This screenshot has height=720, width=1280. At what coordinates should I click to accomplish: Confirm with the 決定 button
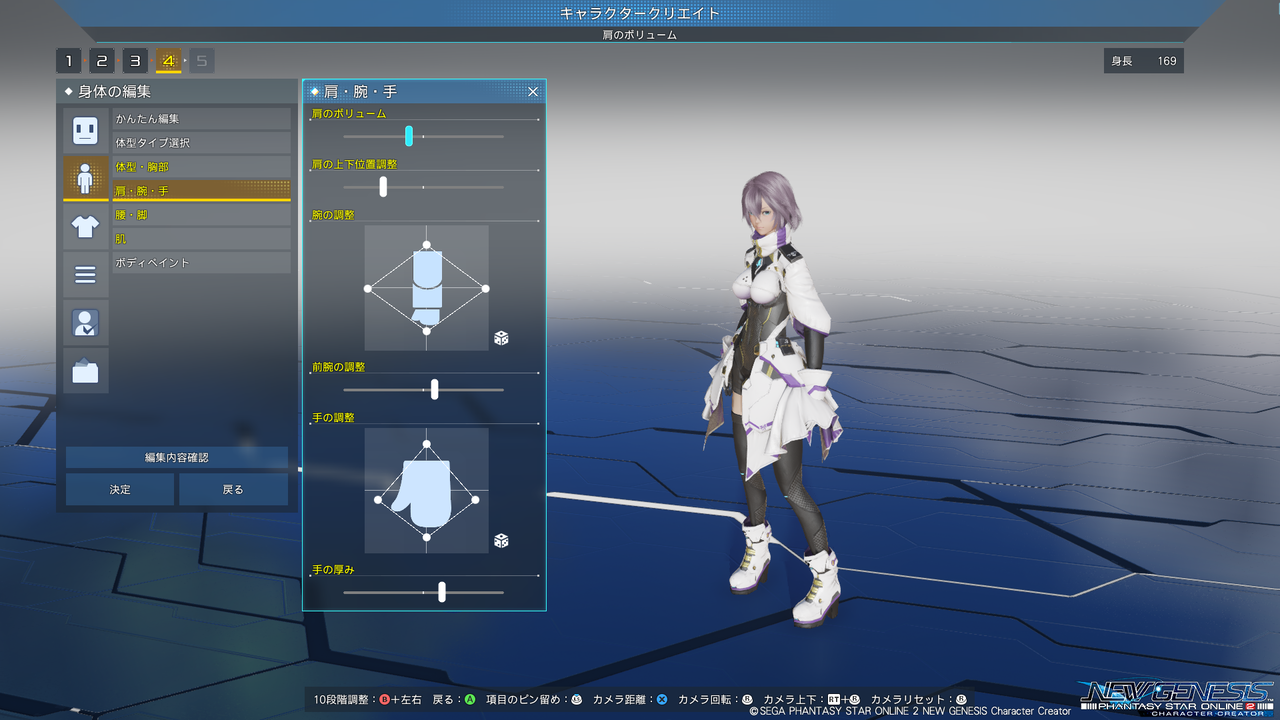pyautogui.click(x=121, y=489)
